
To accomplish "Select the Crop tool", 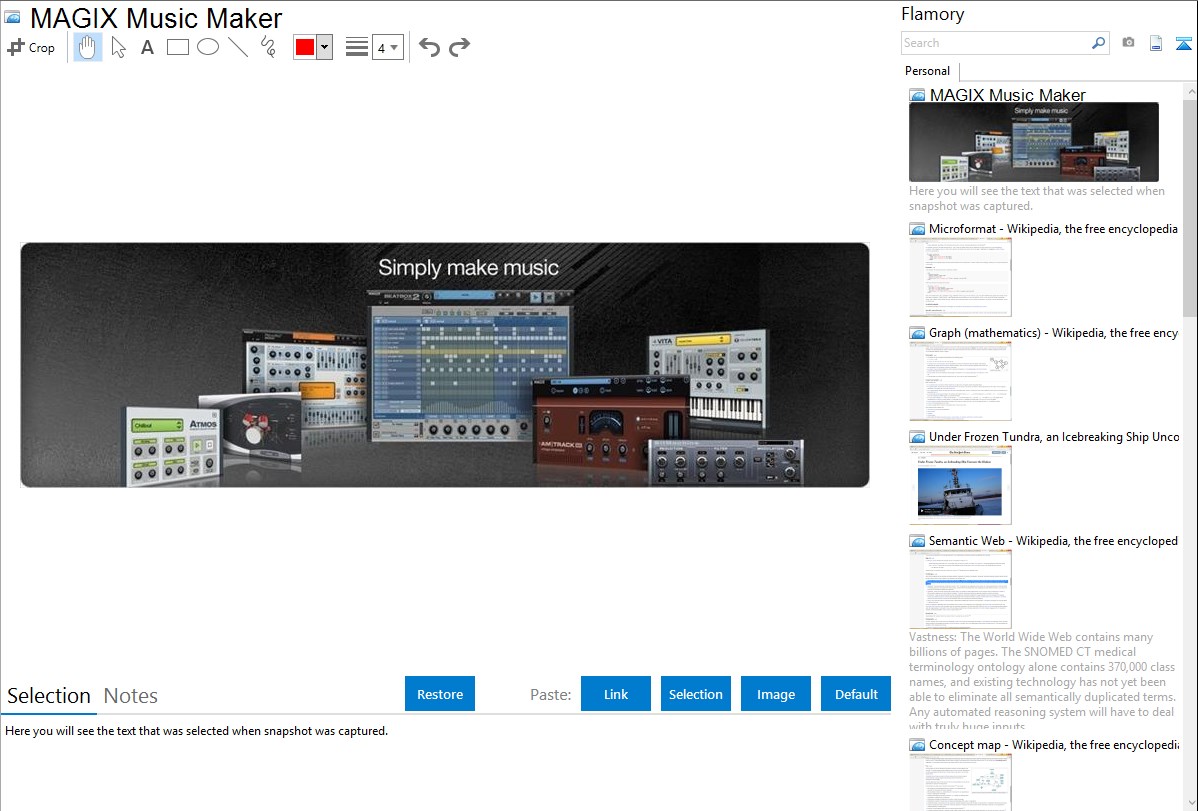I will [31, 47].
